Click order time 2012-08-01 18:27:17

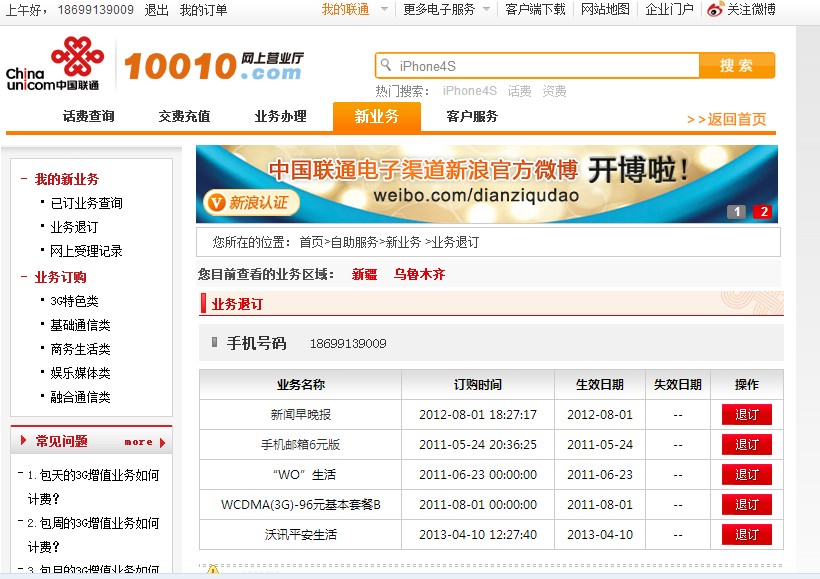click(x=478, y=415)
